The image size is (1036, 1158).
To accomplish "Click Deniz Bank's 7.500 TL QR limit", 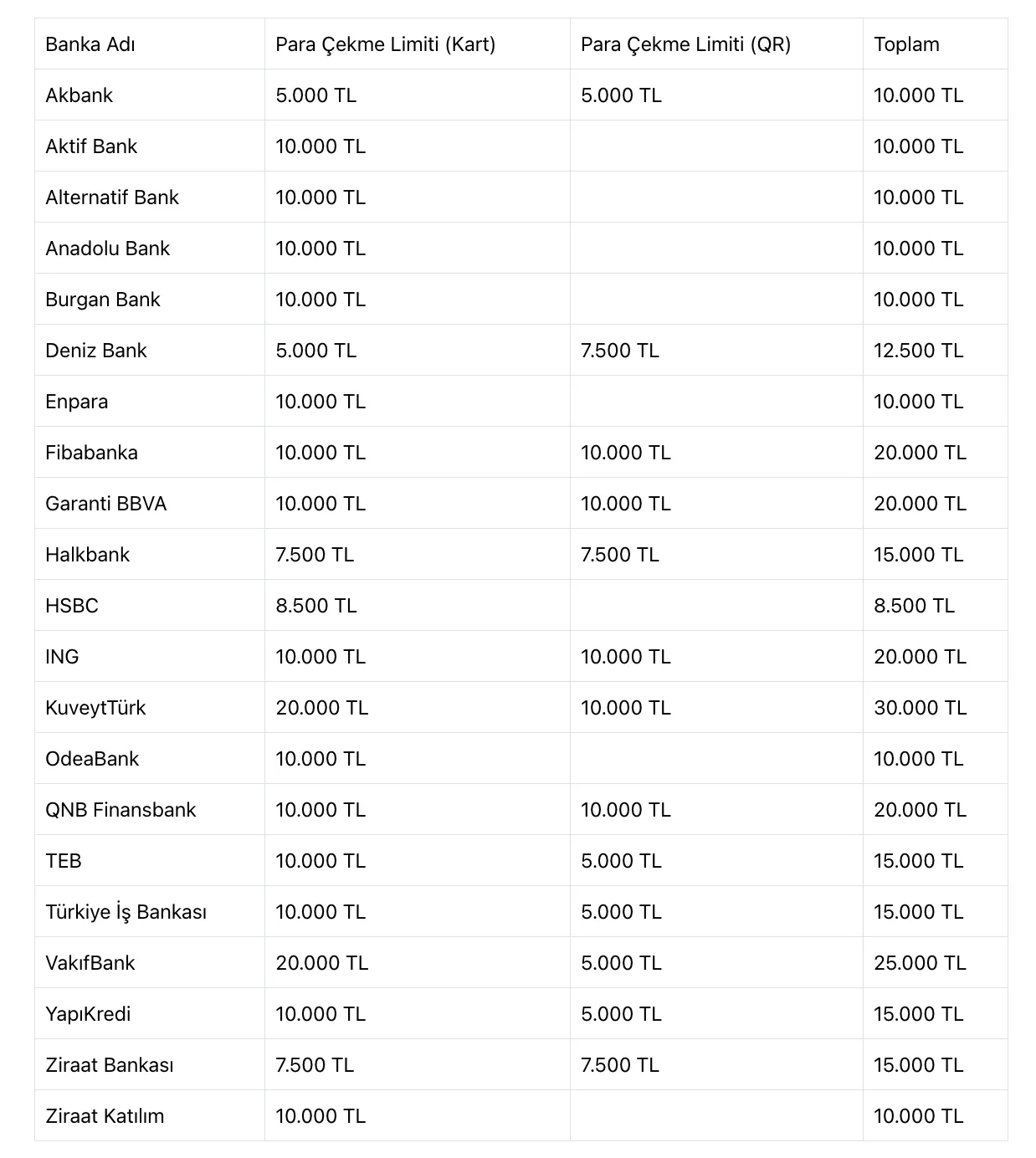I will tap(619, 351).
